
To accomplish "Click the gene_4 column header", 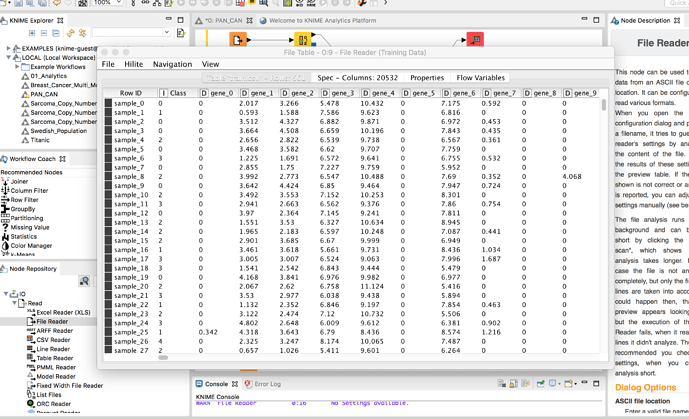I will (x=379, y=93).
